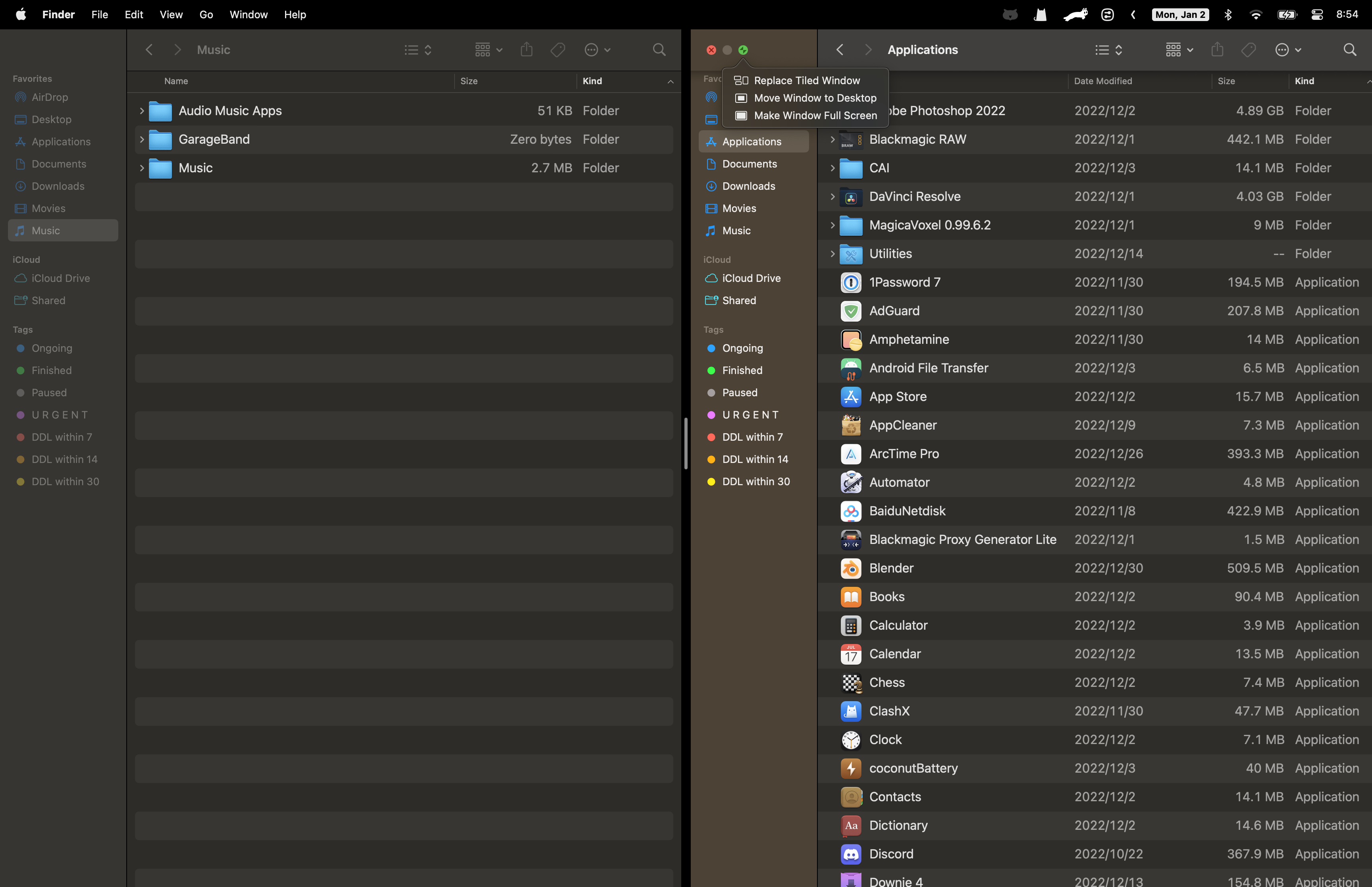Open Control Center in the menu bar
Screen dimensions: 1372x887
click(1316, 15)
